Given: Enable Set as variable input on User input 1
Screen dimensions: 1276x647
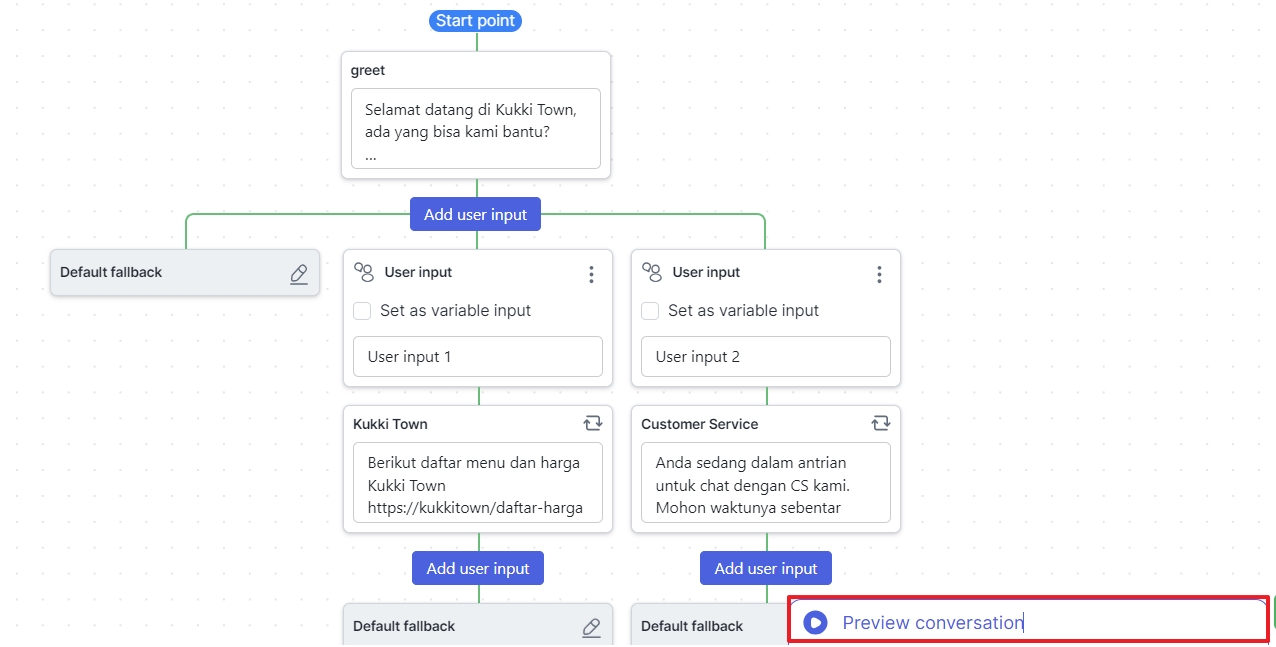Looking at the screenshot, I should tap(362, 311).
